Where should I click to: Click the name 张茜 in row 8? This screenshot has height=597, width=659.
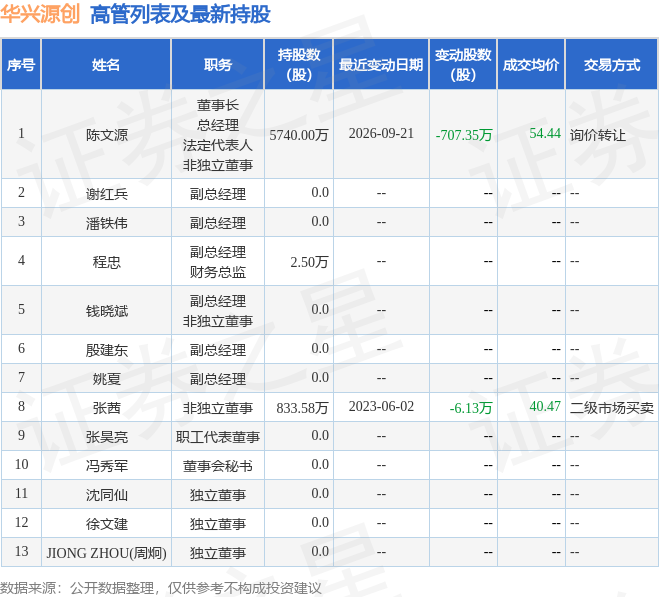tap(107, 407)
